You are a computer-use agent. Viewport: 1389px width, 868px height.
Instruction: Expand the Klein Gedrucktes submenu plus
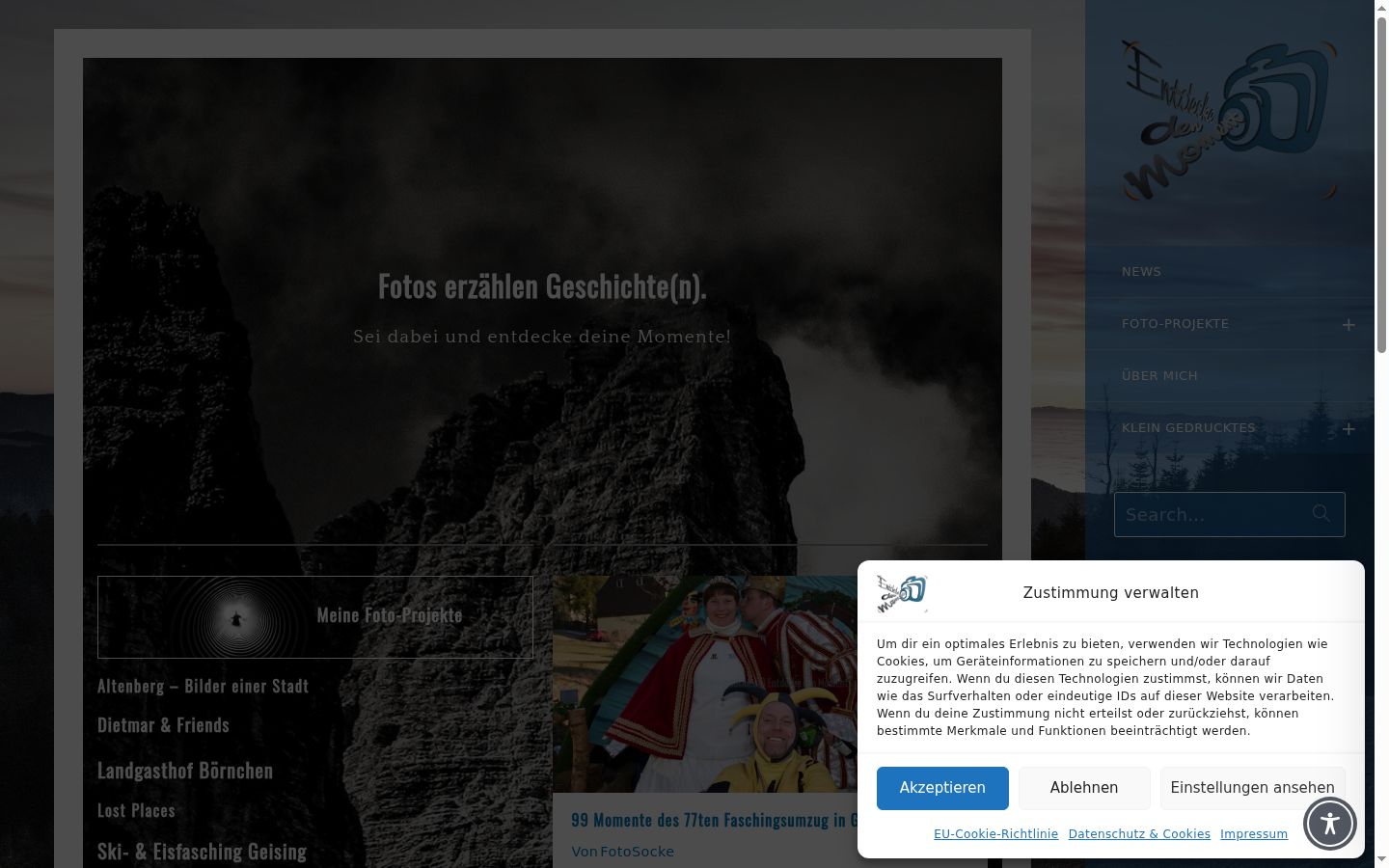[x=1348, y=429]
